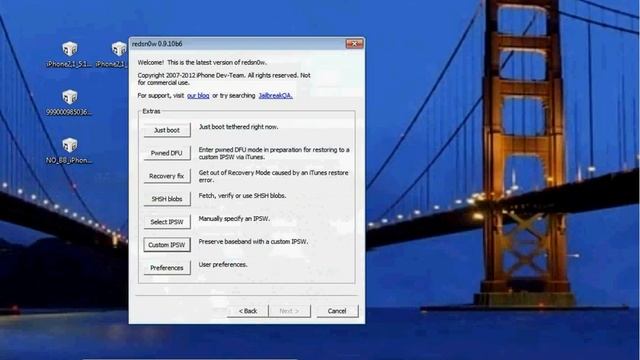This screenshot has width=640, height=360.
Task: Open redsn0w Preferences
Action: [167, 268]
